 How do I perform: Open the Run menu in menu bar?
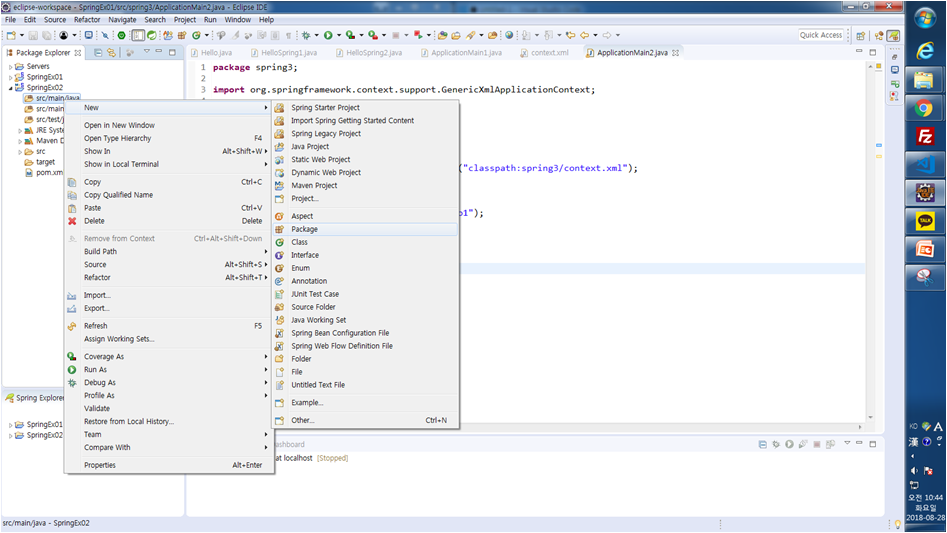[210, 19]
